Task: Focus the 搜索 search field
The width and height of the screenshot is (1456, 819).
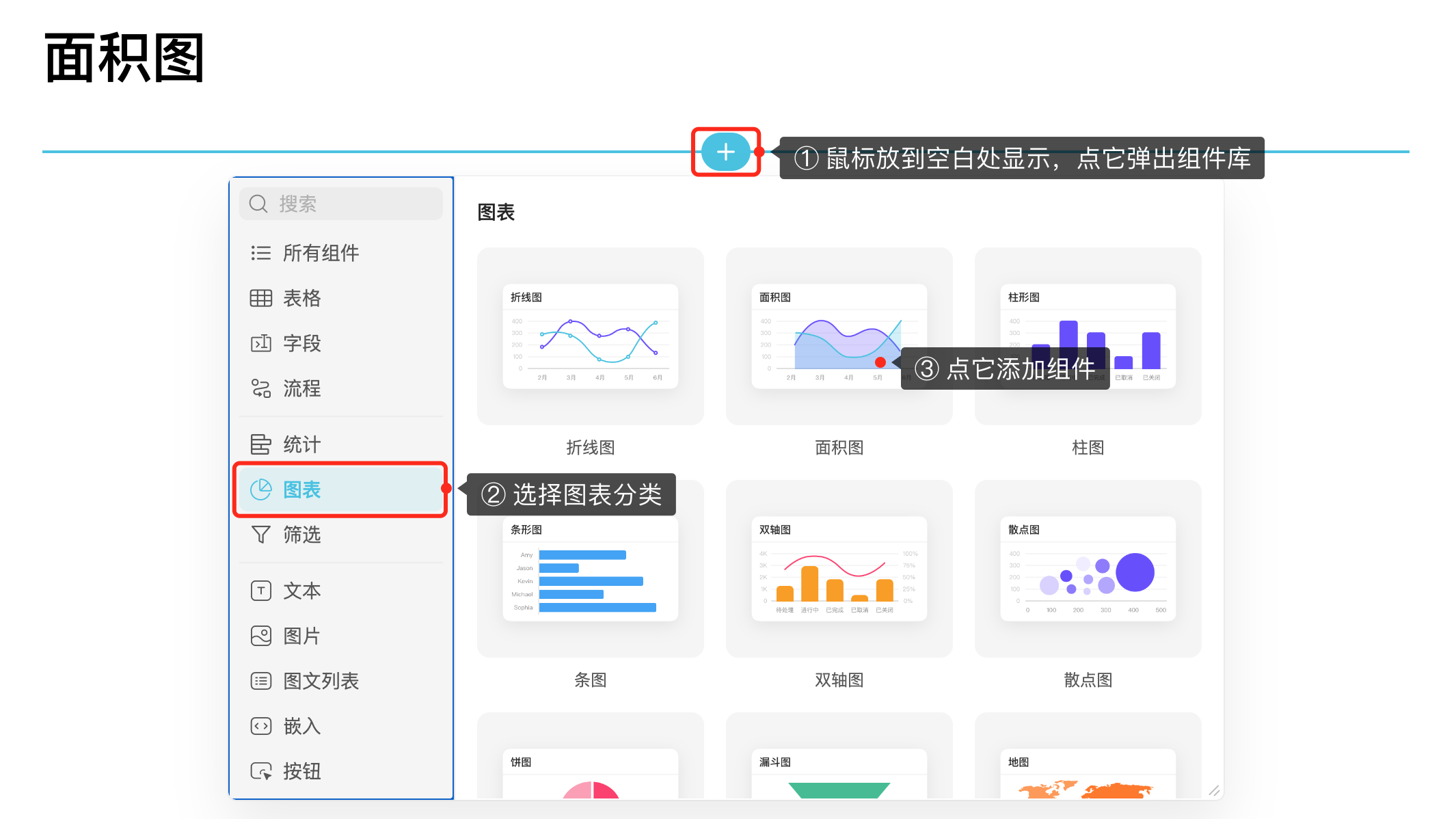Action: [341, 204]
